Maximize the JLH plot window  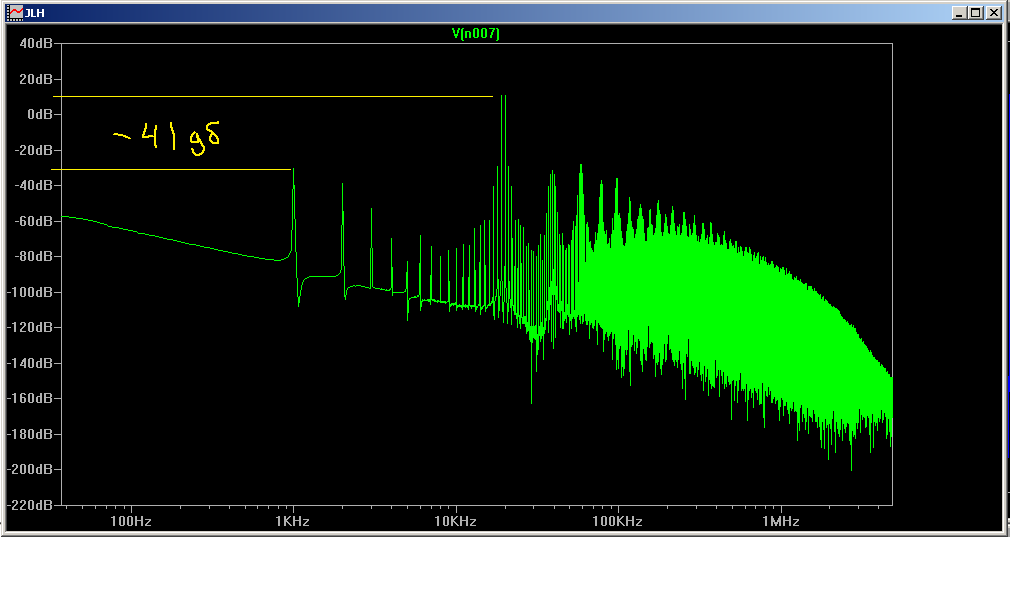[x=976, y=13]
